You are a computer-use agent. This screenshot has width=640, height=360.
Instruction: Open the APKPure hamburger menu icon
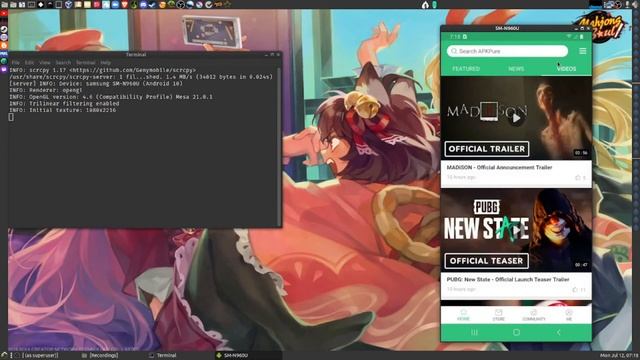pyautogui.click(x=582, y=51)
